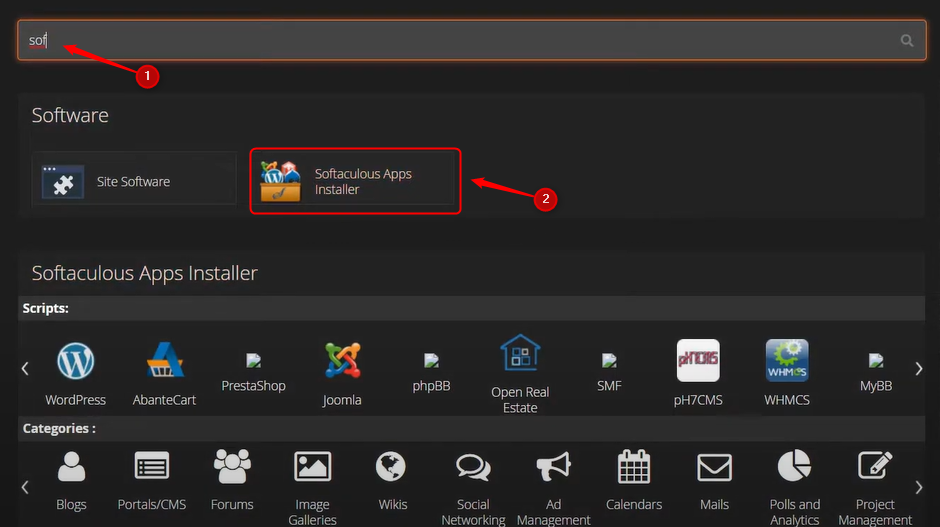Open the Forums category icon

(232, 466)
